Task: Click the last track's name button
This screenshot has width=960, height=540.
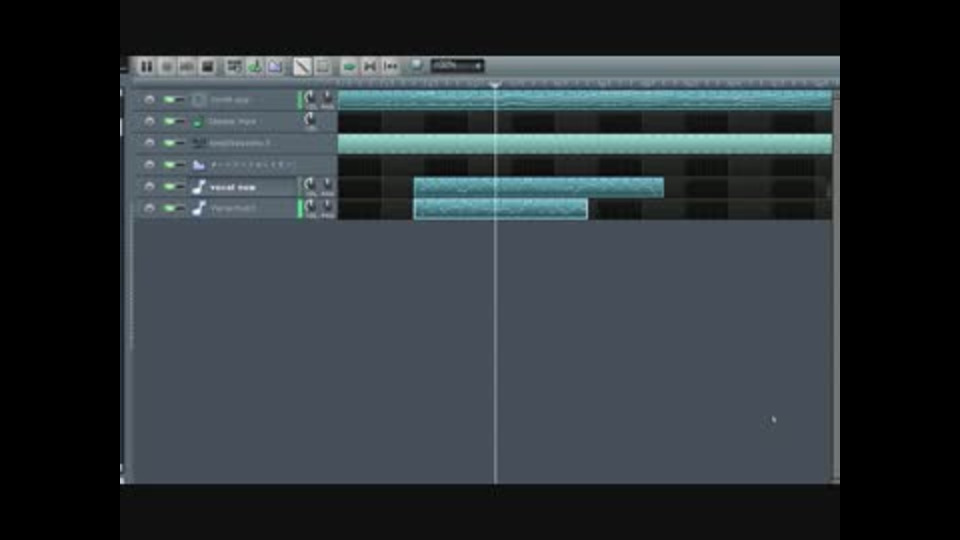Action: pyautogui.click(x=243, y=208)
